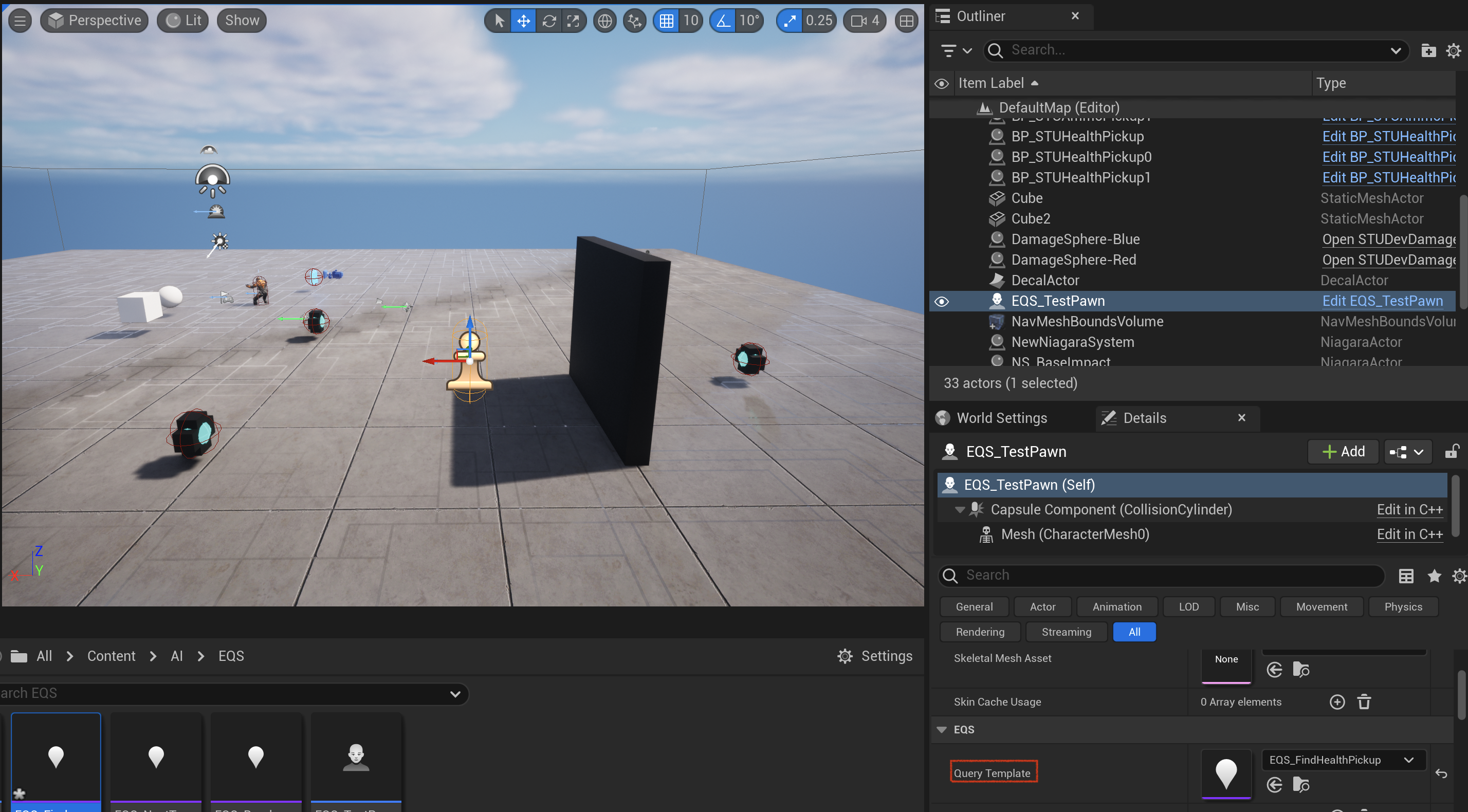Open rotation snap value 10°
The width and height of the screenshot is (1468, 812).
coord(749,21)
